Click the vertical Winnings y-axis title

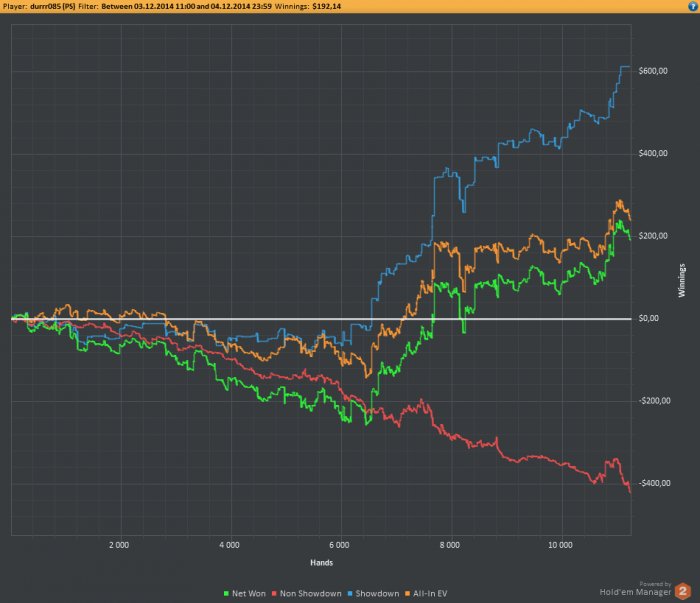[x=682, y=281]
